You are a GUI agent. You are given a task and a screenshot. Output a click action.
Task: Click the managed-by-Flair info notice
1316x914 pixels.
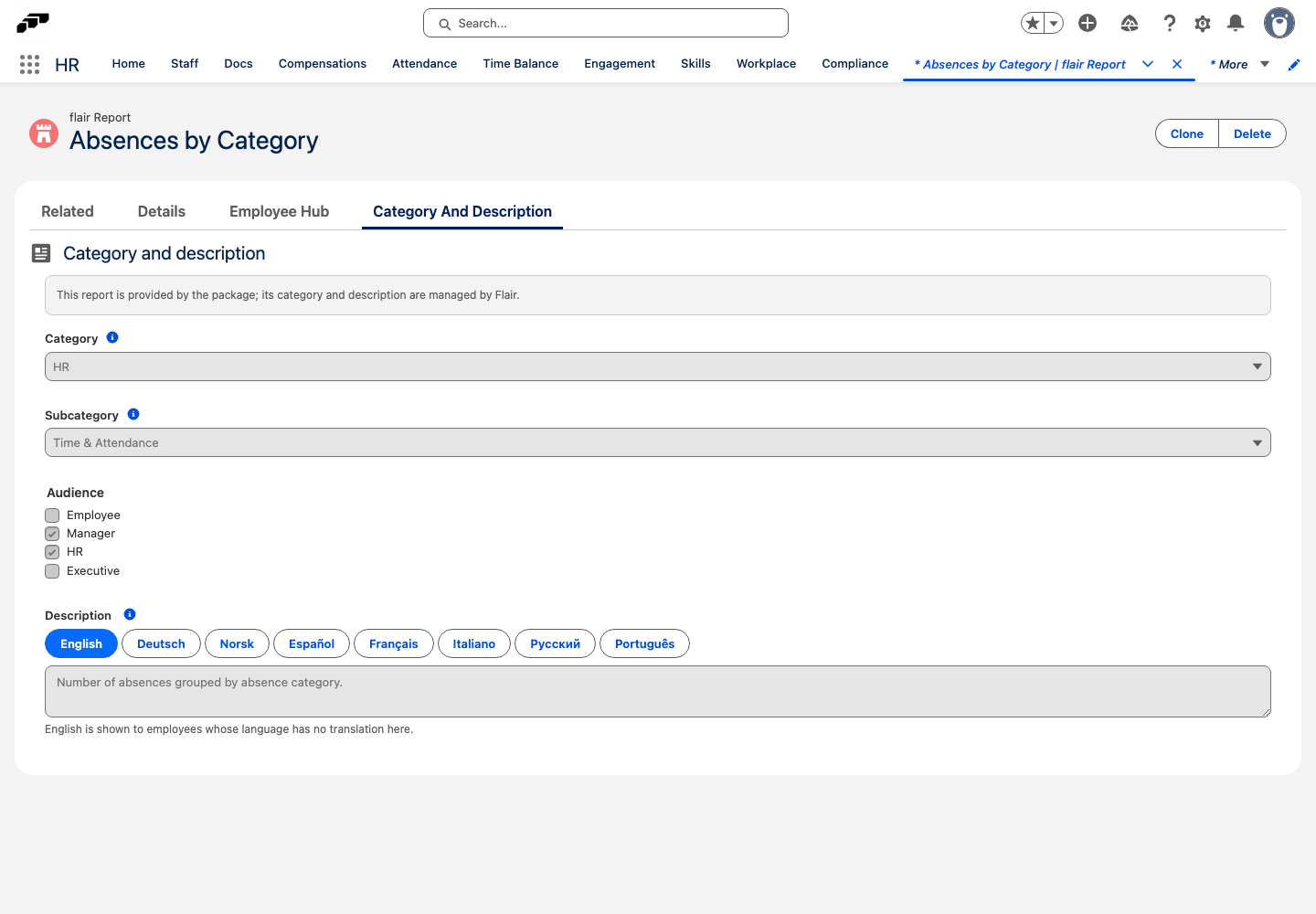[658, 295]
